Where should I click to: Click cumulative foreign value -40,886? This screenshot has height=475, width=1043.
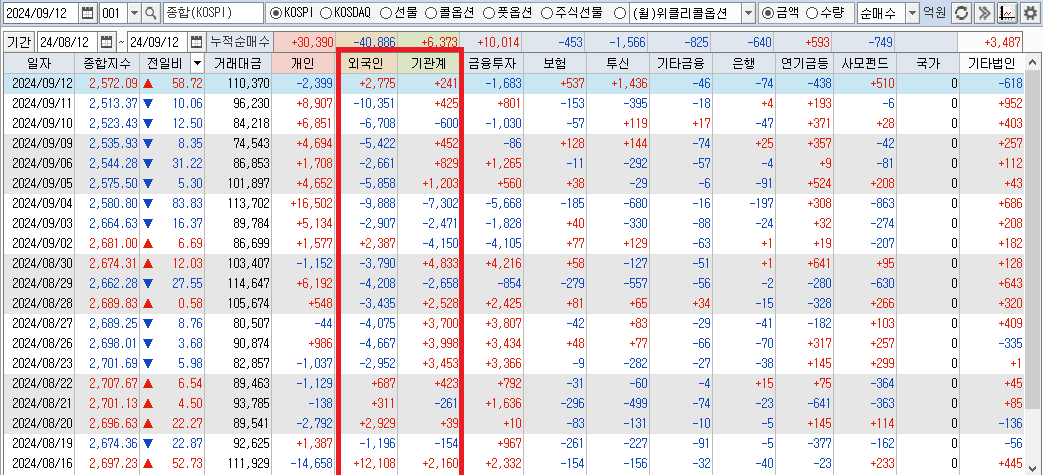pos(372,42)
